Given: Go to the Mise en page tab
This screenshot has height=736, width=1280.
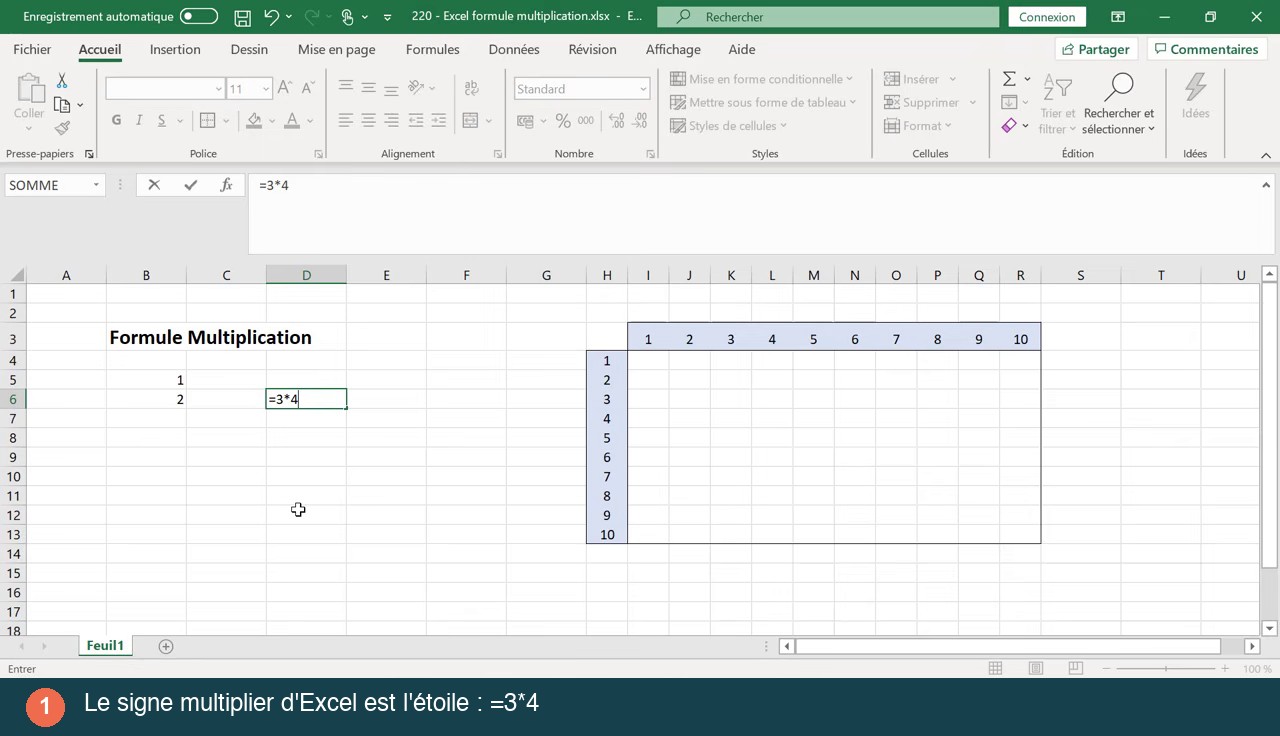Looking at the screenshot, I should (337, 49).
